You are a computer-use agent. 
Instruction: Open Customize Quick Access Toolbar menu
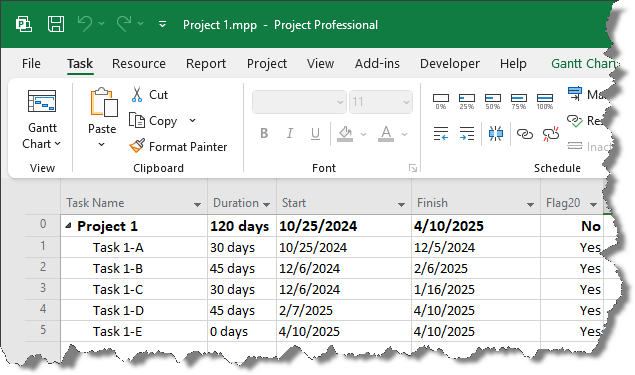coord(162,25)
